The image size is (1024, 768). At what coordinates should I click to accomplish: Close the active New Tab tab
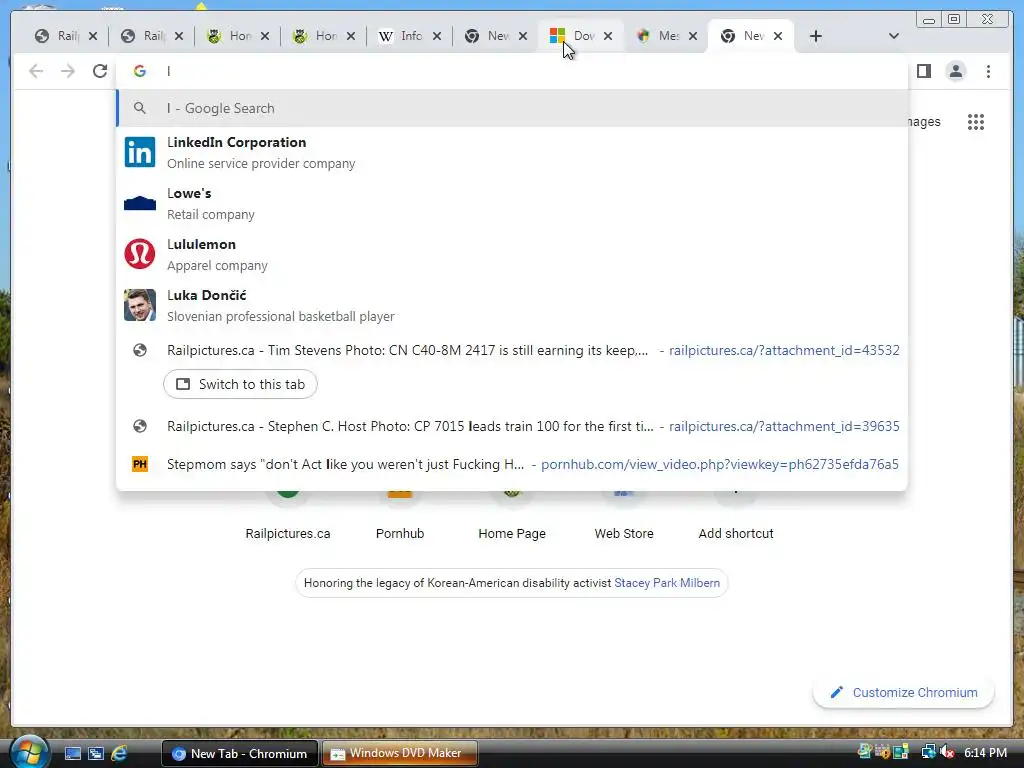tap(778, 36)
